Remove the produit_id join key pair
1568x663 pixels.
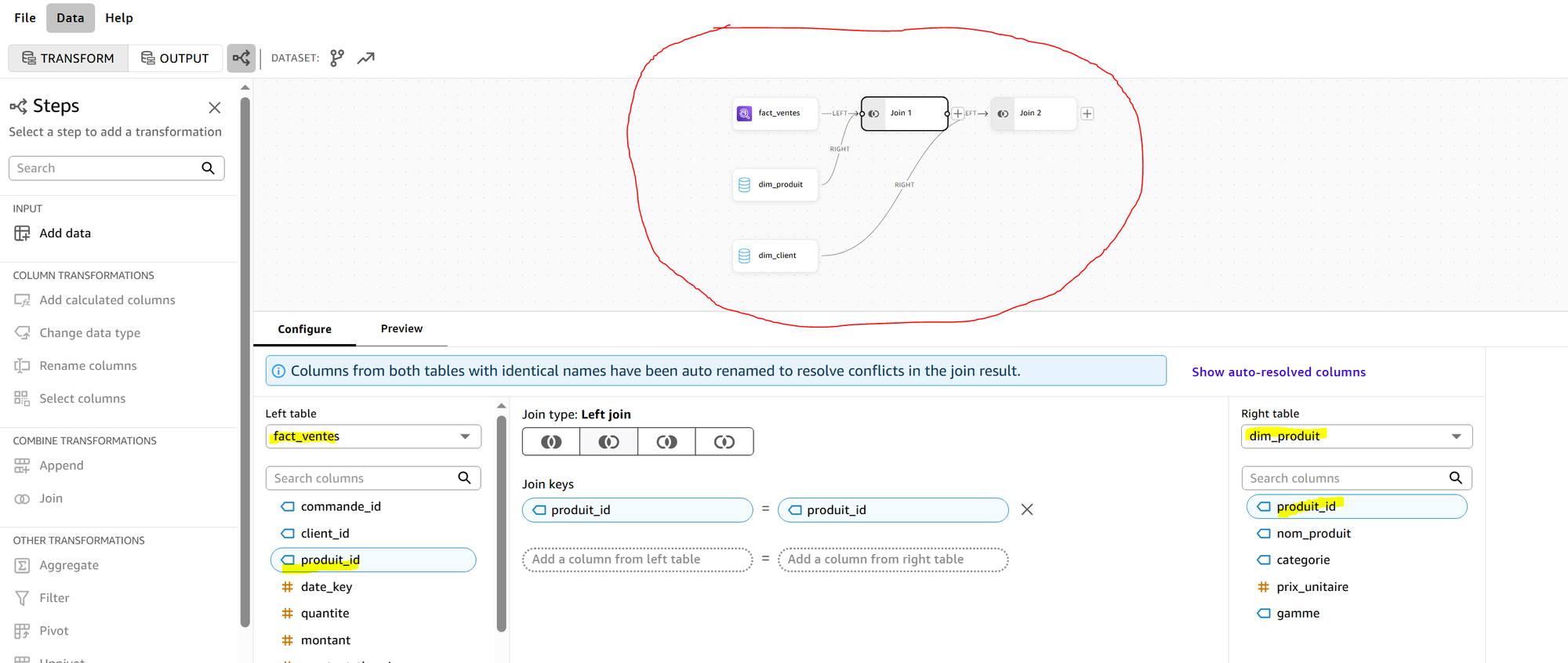pos(1027,509)
